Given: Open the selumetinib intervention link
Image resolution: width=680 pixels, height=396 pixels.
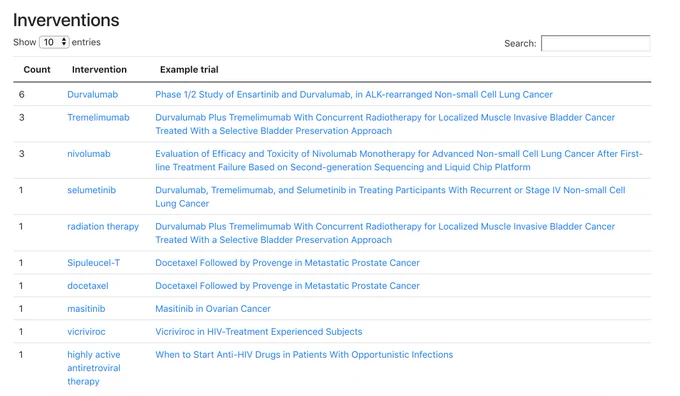Looking at the screenshot, I should point(92,190).
